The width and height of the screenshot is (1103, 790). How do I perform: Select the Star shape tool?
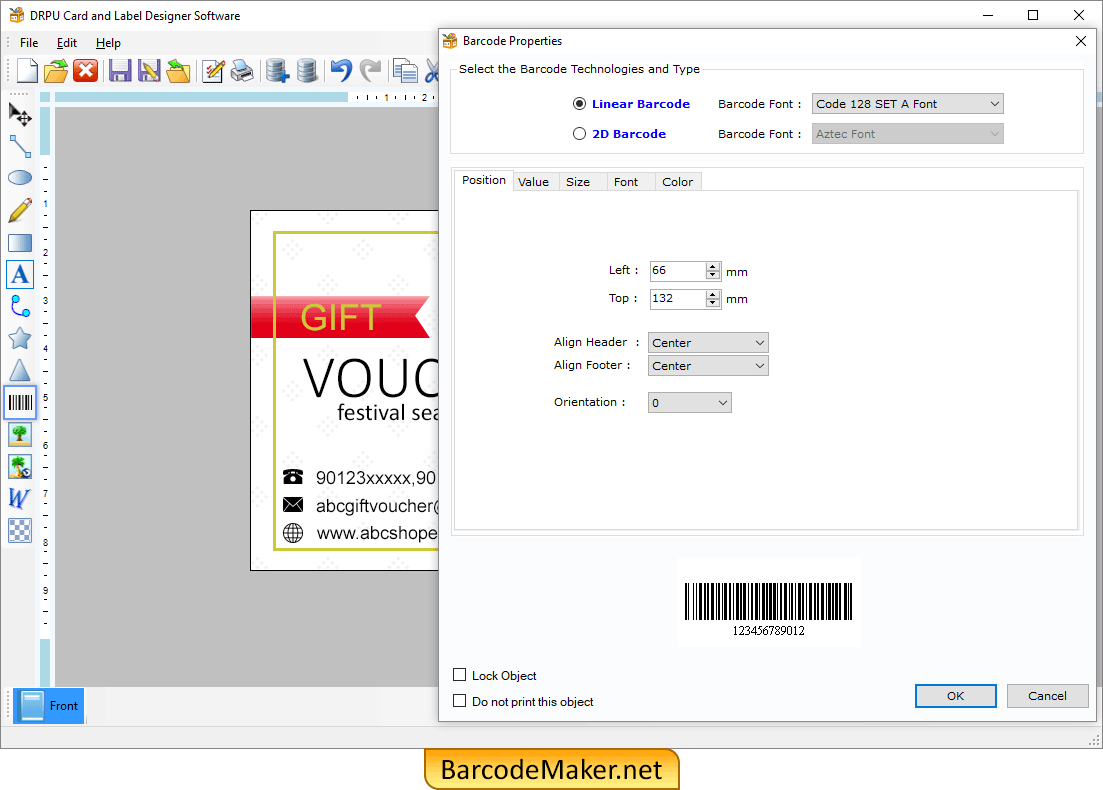(20, 338)
